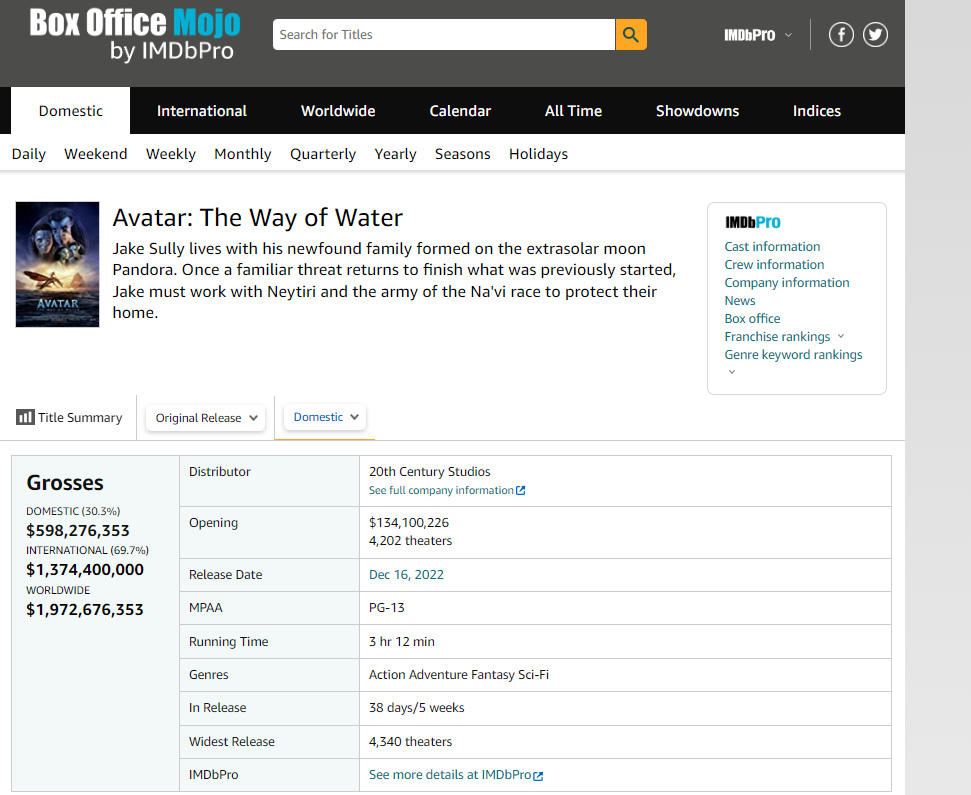Open the Box office sidebar link
Image resolution: width=971 pixels, height=795 pixels.
pyautogui.click(x=752, y=318)
